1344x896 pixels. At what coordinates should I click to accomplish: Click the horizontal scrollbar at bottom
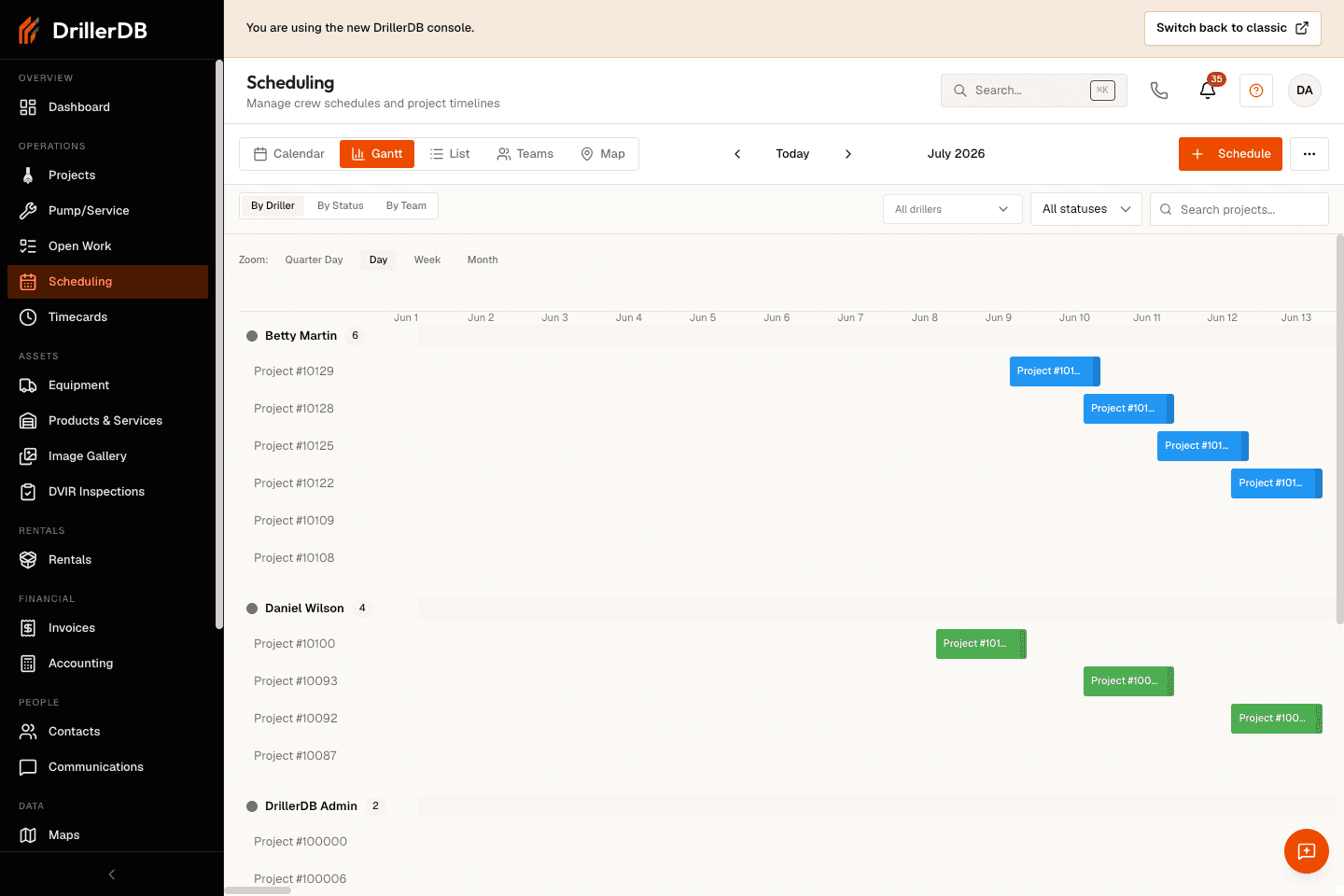tap(258, 890)
